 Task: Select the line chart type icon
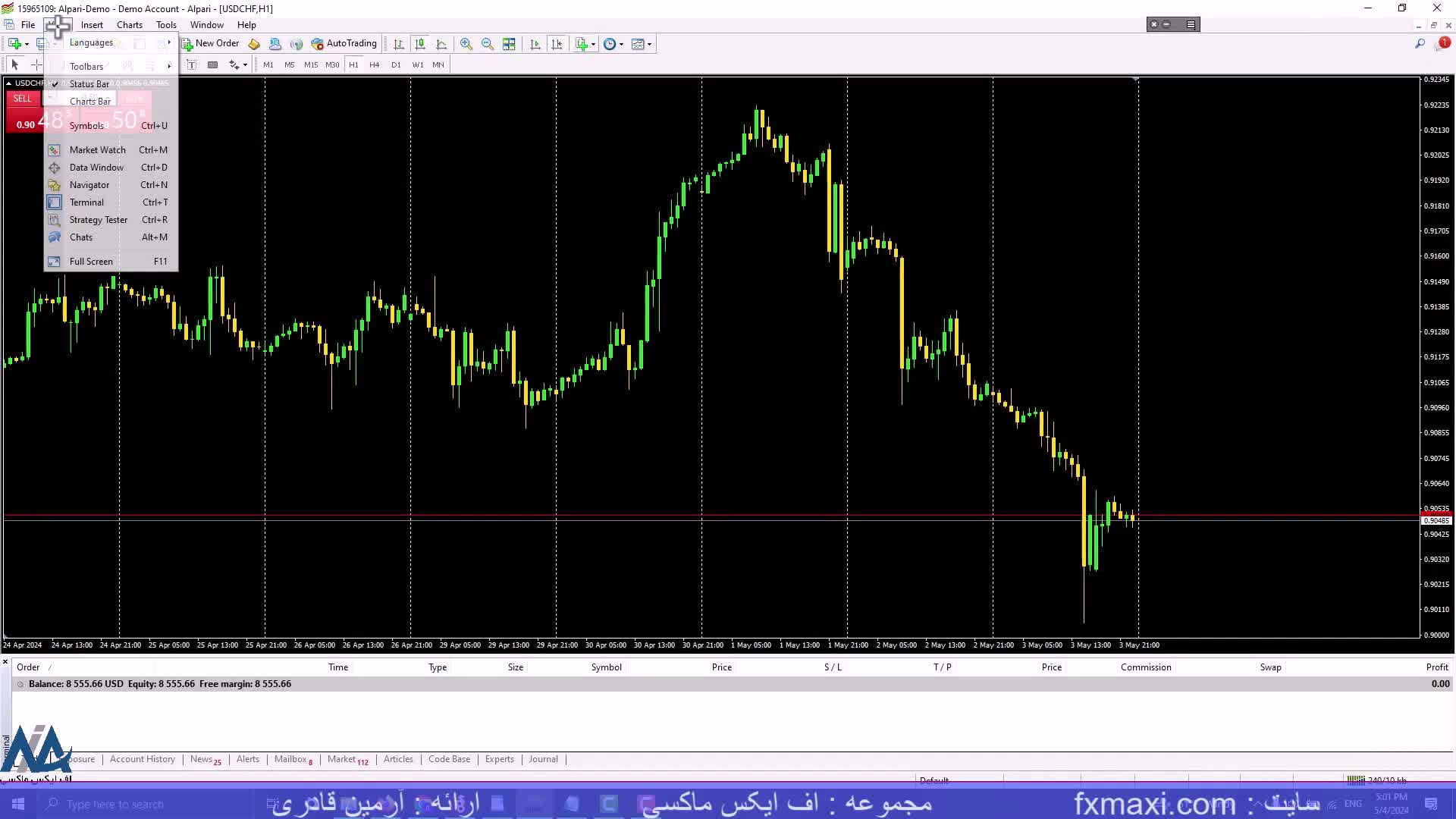point(441,44)
